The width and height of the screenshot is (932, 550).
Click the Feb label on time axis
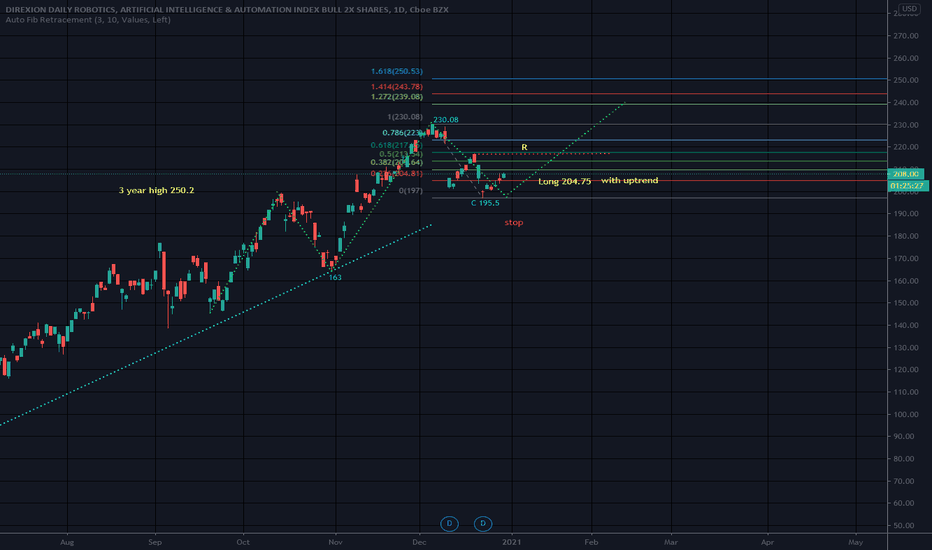(591, 542)
